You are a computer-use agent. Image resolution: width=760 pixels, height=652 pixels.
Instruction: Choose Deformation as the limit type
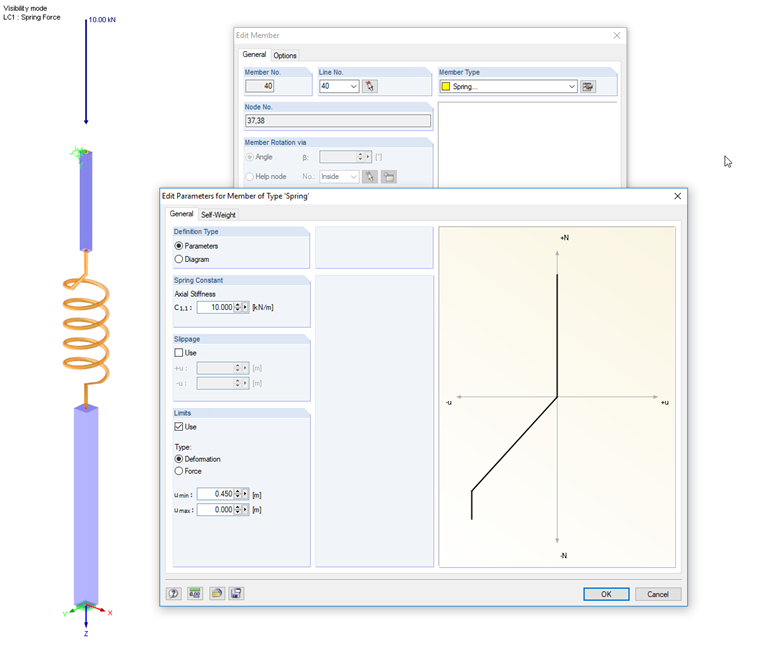tap(179, 459)
